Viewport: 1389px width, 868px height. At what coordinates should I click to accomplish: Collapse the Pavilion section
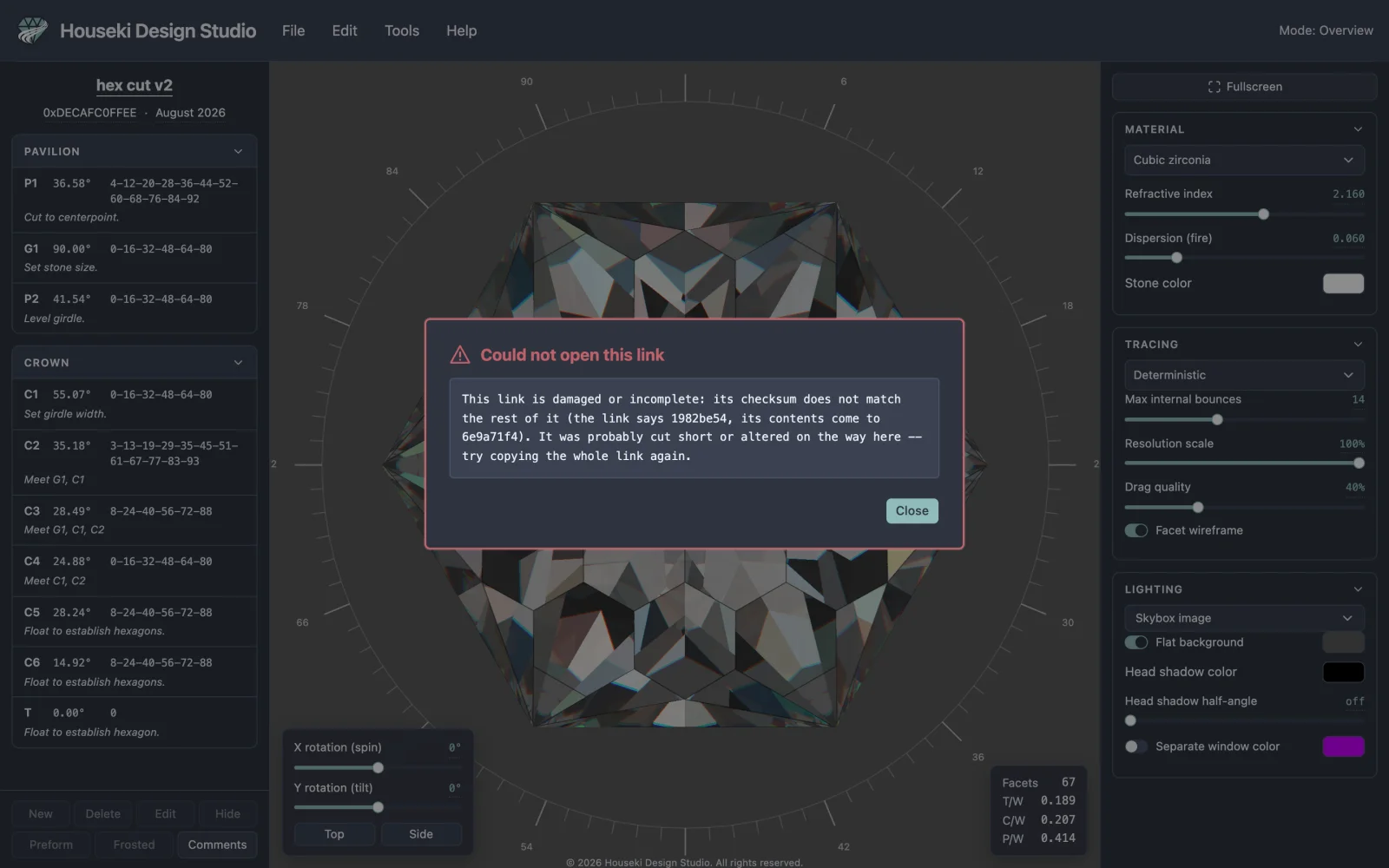(238, 152)
